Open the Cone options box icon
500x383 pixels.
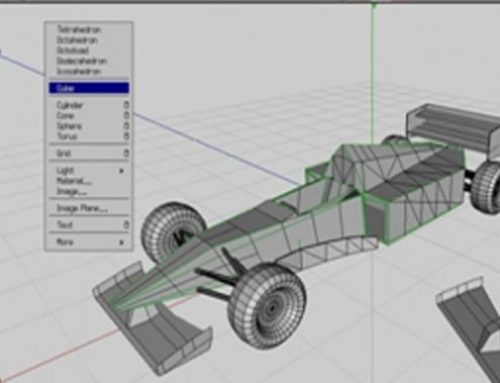[126, 116]
